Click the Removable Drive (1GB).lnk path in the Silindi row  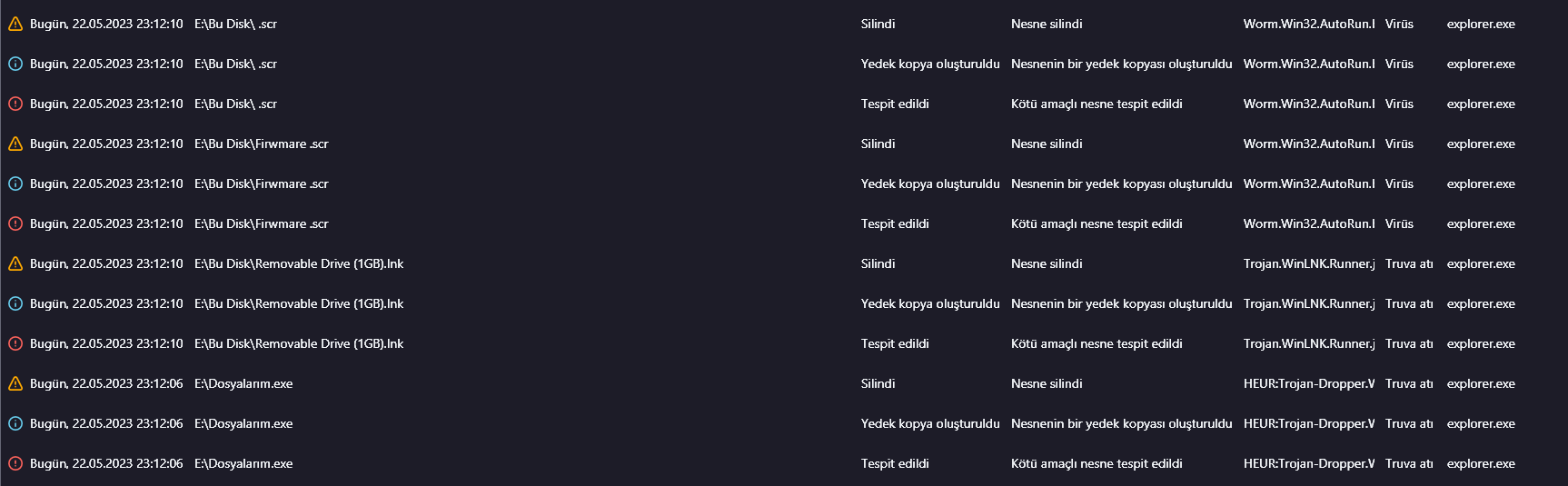tap(299, 263)
